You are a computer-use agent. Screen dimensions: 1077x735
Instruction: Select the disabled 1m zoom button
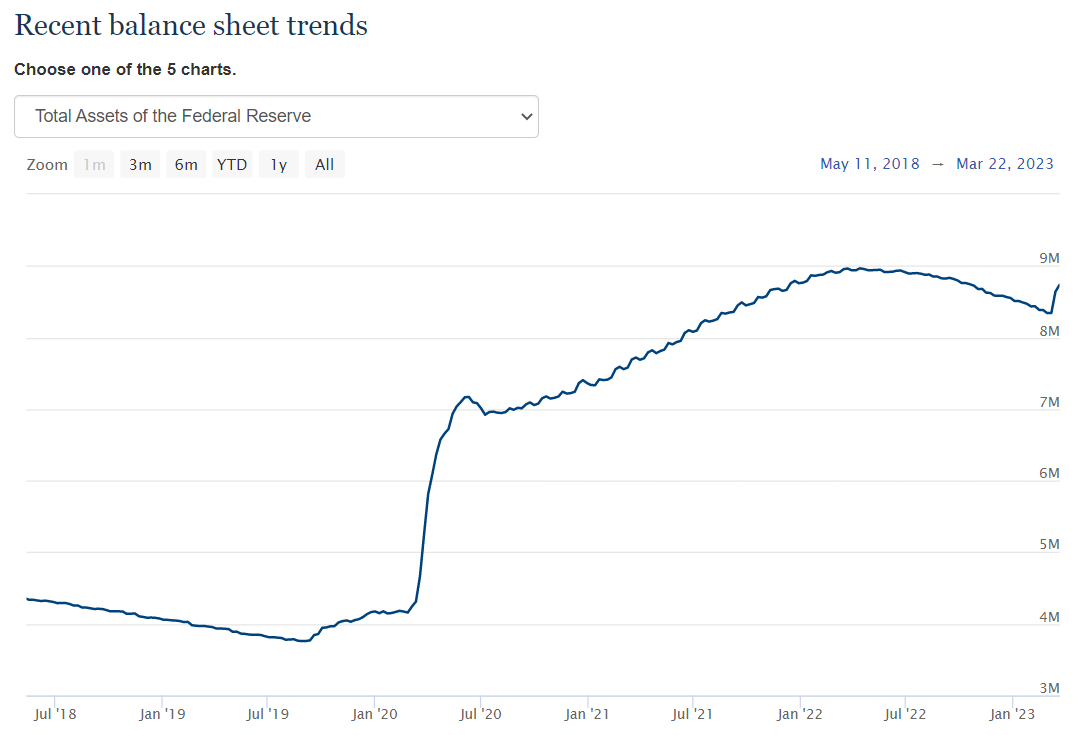(94, 165)
